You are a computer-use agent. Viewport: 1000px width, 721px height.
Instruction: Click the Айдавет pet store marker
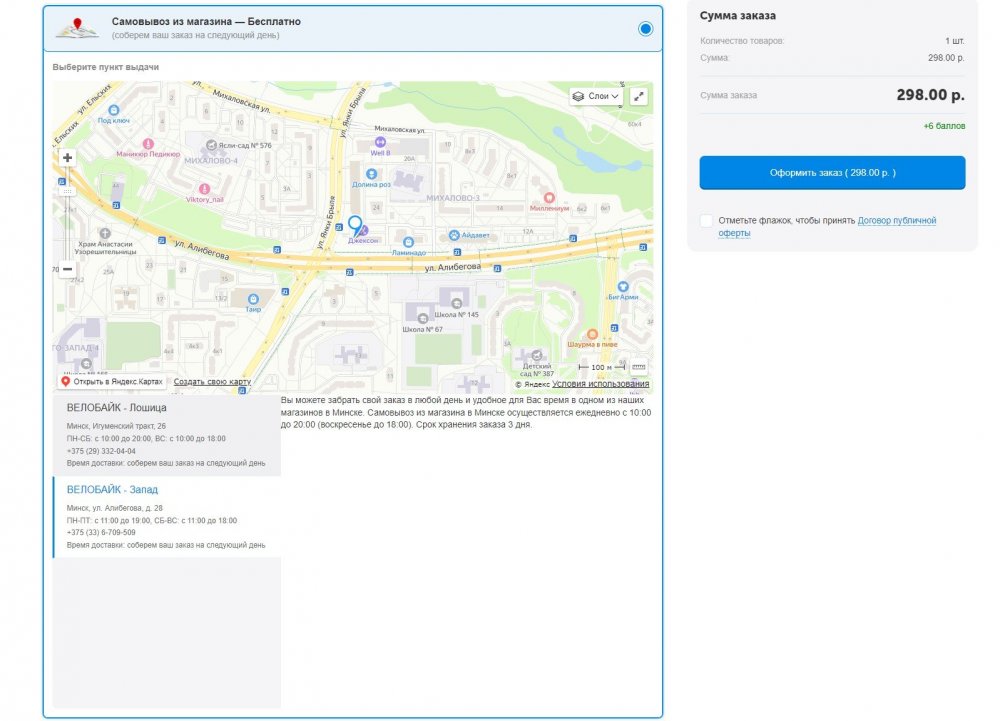click(x=454, y=236)
